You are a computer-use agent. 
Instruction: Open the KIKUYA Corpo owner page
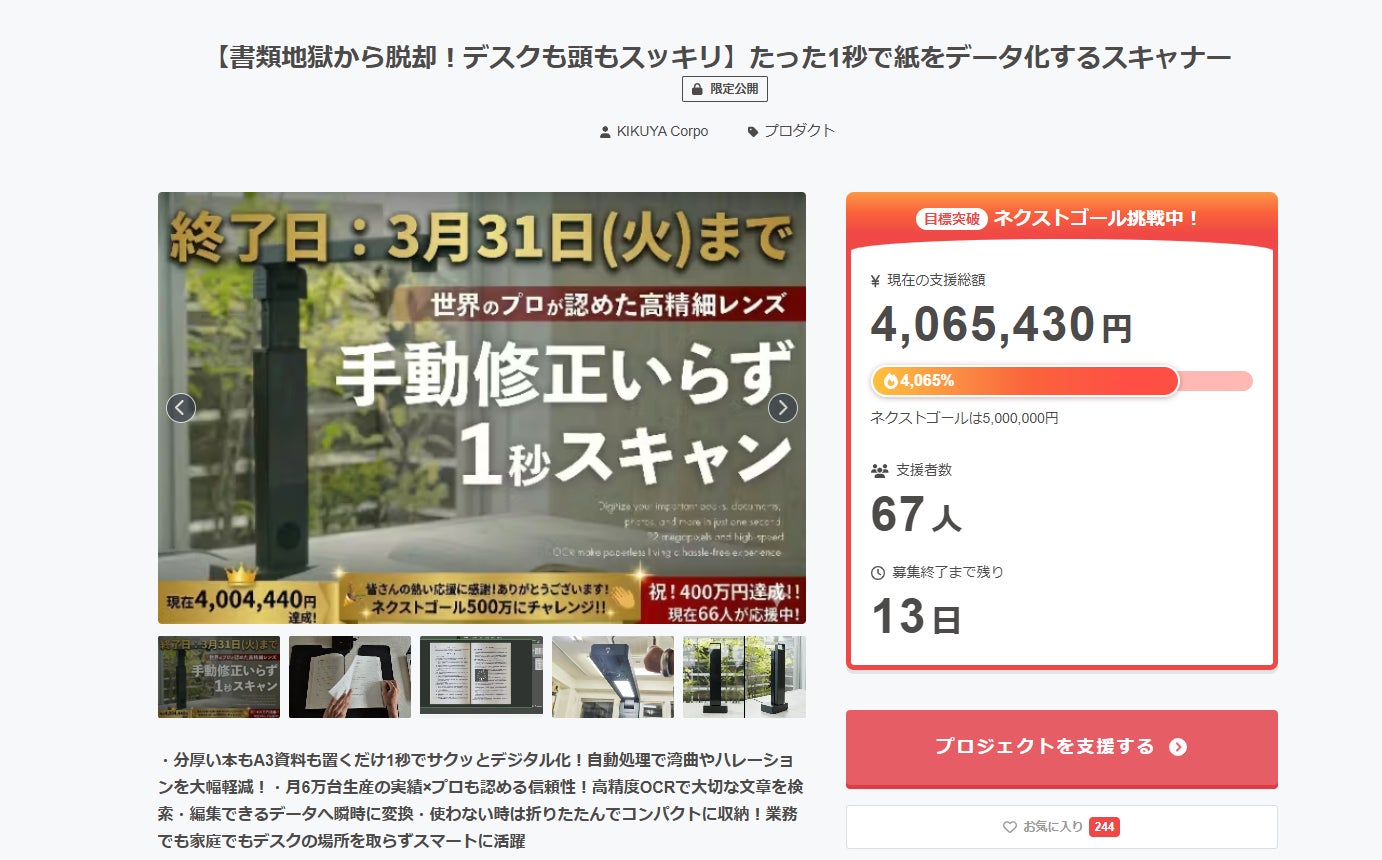click(x=661, y=131)
